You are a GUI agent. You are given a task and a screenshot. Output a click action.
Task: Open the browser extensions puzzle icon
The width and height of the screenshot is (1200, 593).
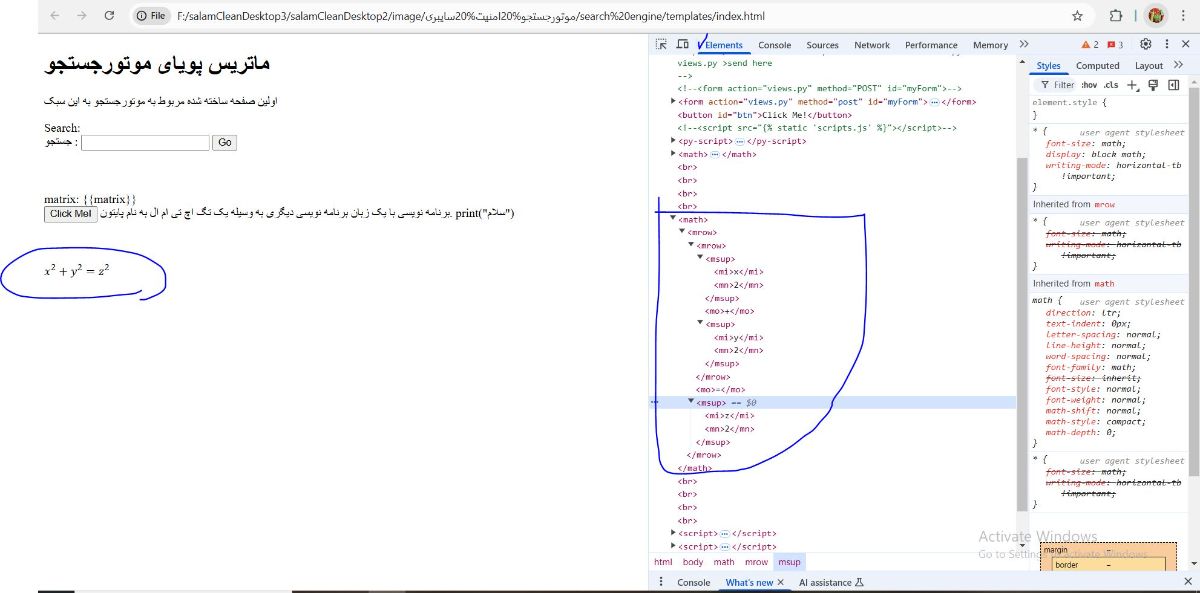point(1116,16)
